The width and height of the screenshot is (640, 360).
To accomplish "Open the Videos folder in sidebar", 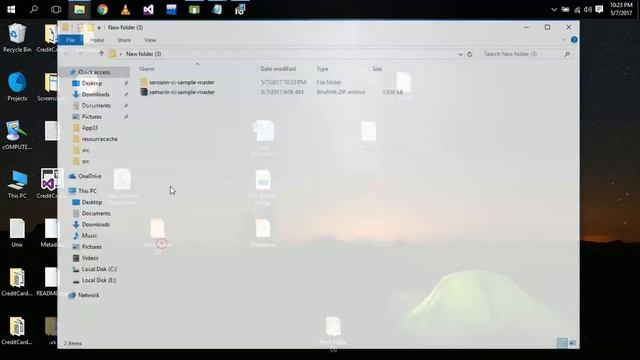I will click(x=90, y=258).
